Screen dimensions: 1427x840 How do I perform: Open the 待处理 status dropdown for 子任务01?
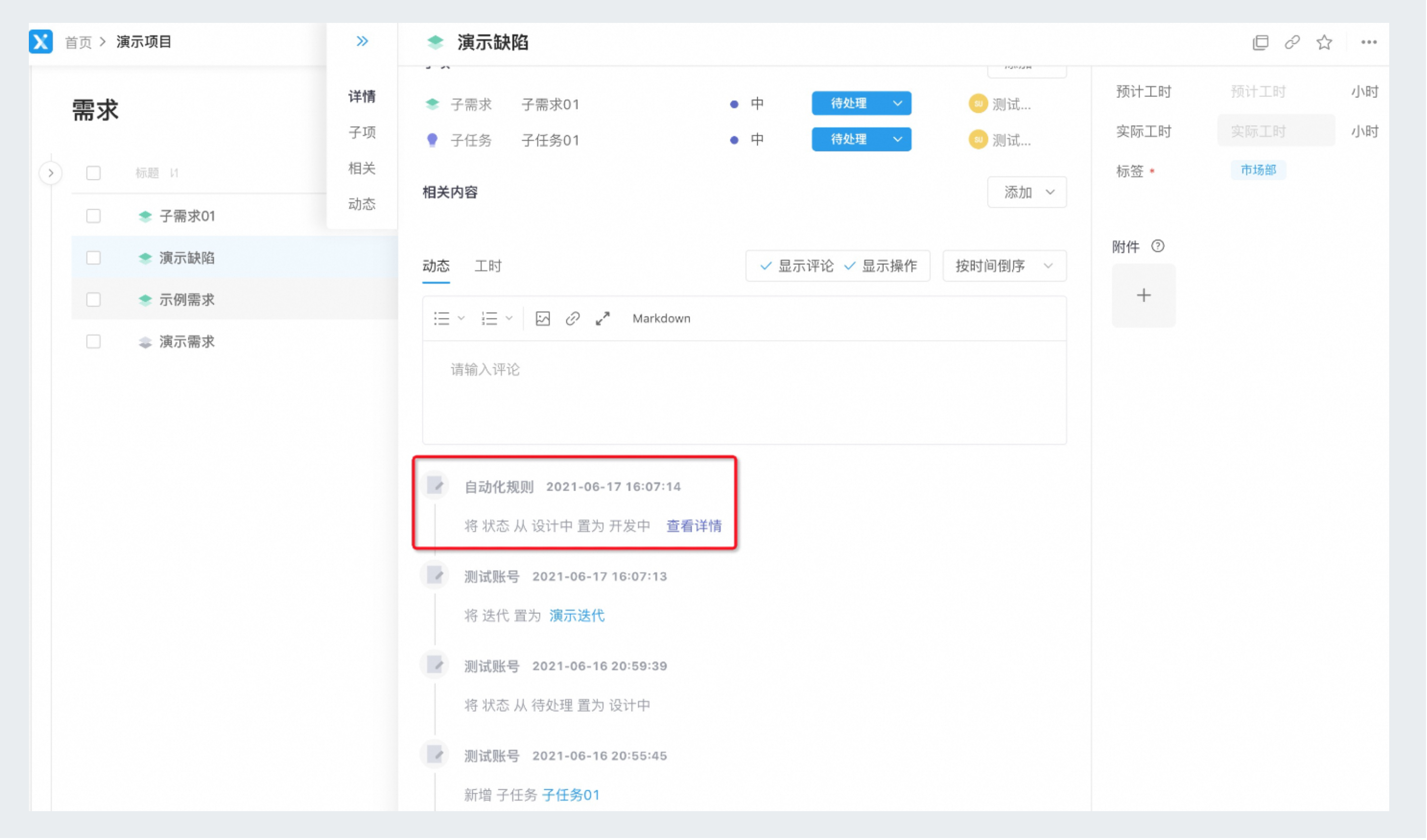[x=862, y=139]
